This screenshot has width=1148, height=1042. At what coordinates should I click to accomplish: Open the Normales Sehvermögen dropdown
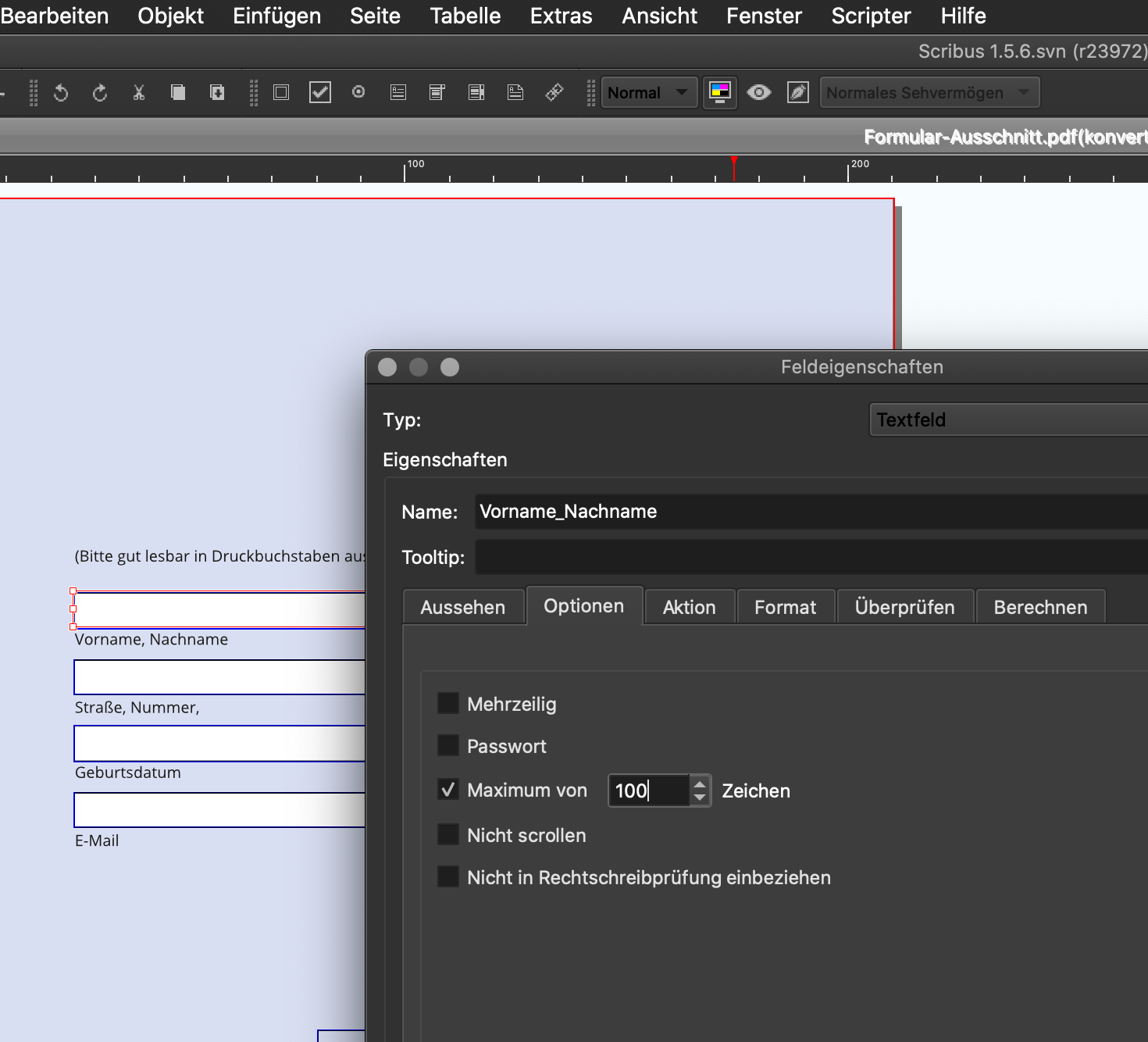click(x=929, y=92)
